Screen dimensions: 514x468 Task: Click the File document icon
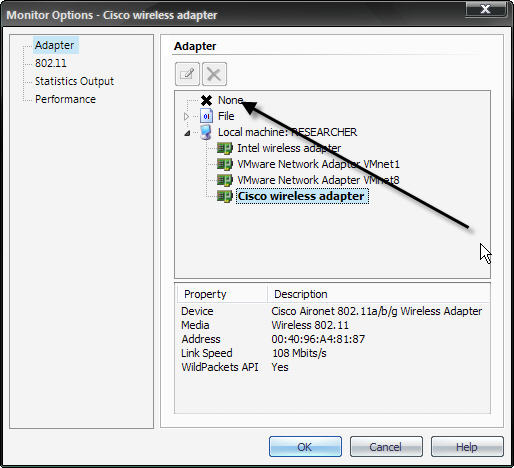click(206, 116)
